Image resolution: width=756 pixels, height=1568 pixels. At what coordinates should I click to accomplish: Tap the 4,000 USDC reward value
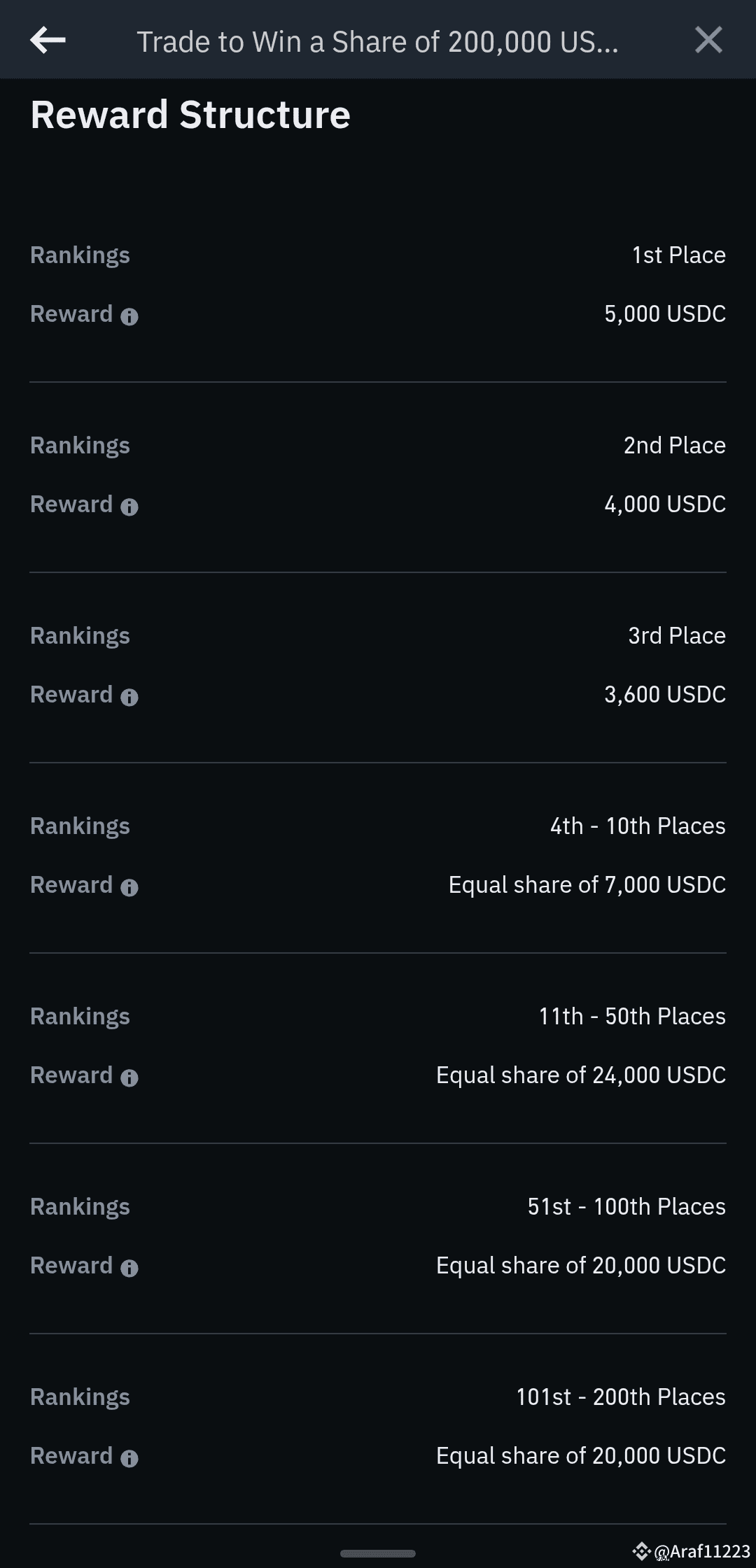tap(664, 504)
